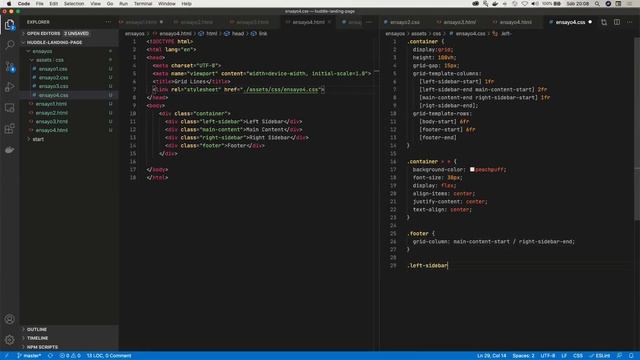Open the Explorer view in activity bar
This screenshot has height=360, width=640.
pyautogui.click(x=10, y=25)
